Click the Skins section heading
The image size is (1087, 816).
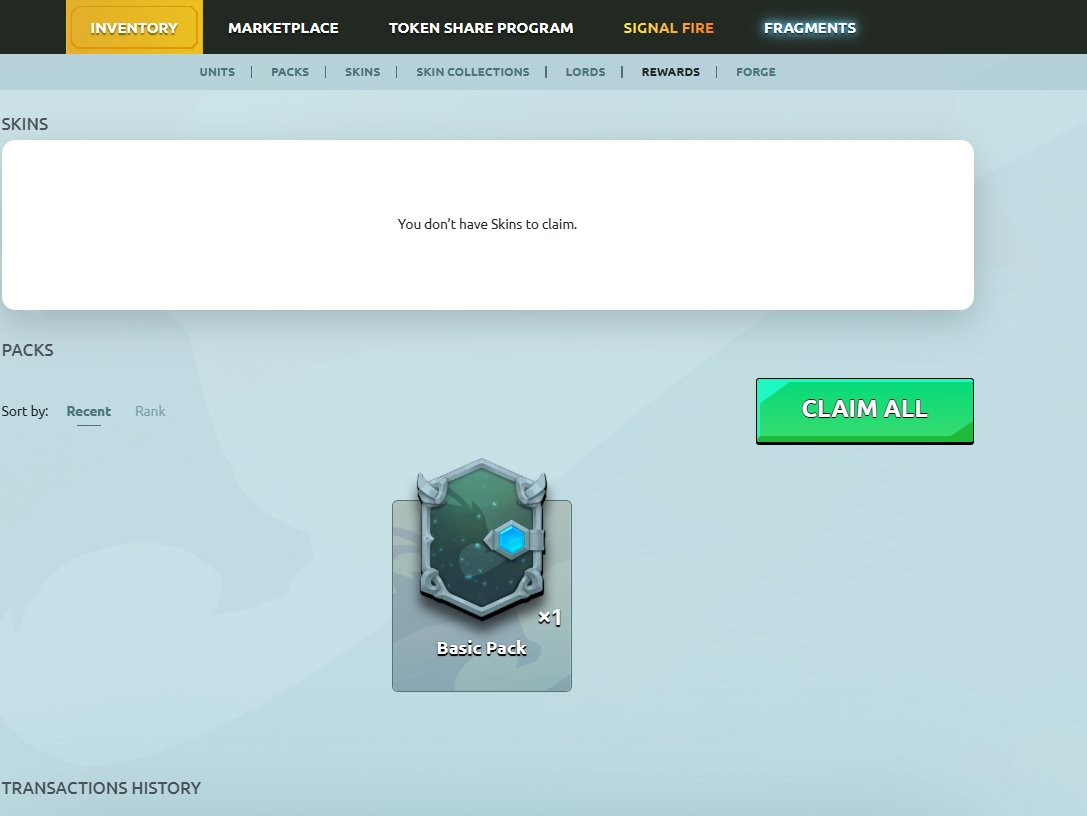click(x=25, y=124)
